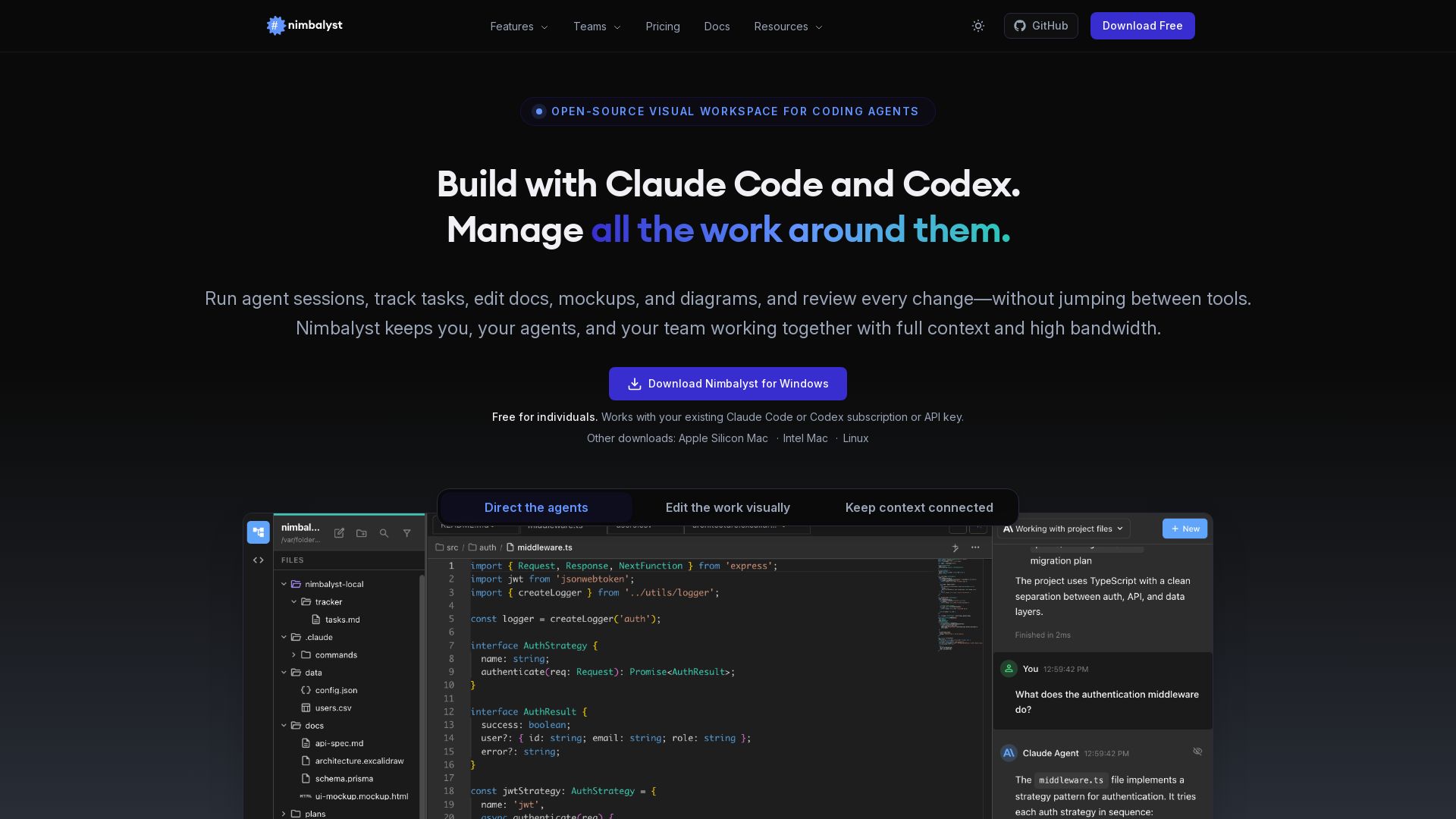Toggle the hidden-eye icon on Claude Agent message

[1197, 752]
